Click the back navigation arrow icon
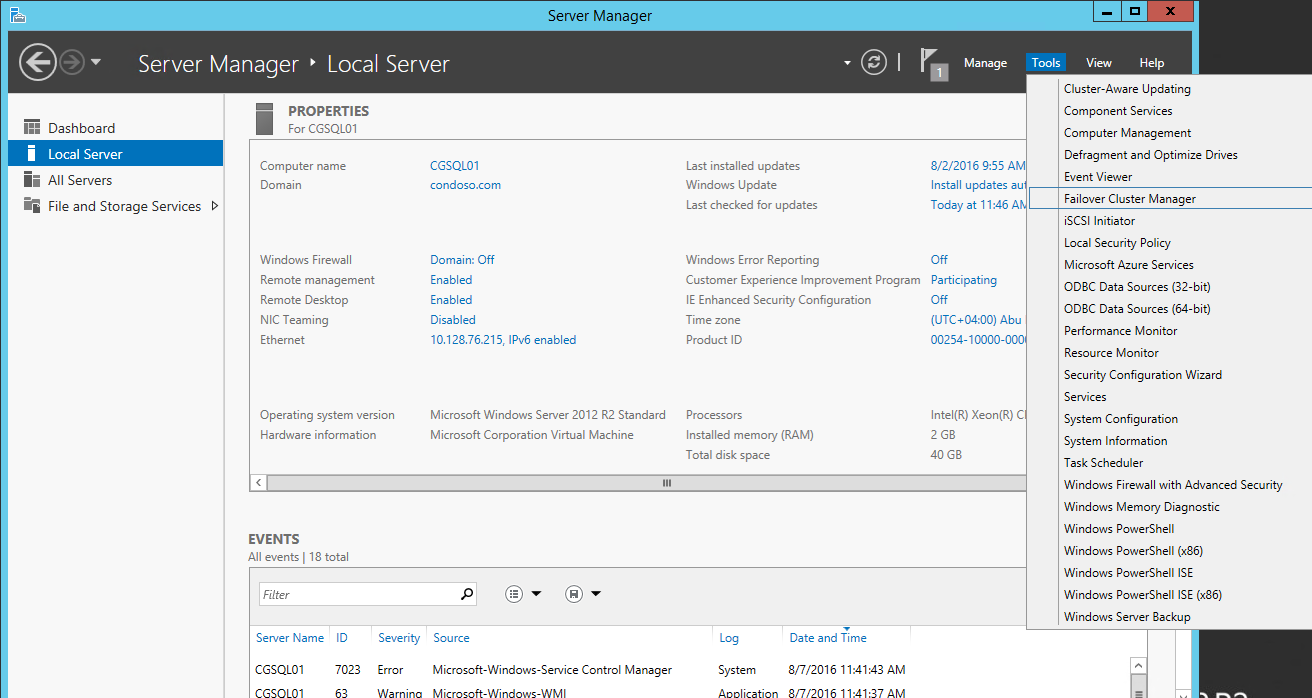Image resolution: width=1312 pixels, height=698 pixels. [x=38, y=63]
